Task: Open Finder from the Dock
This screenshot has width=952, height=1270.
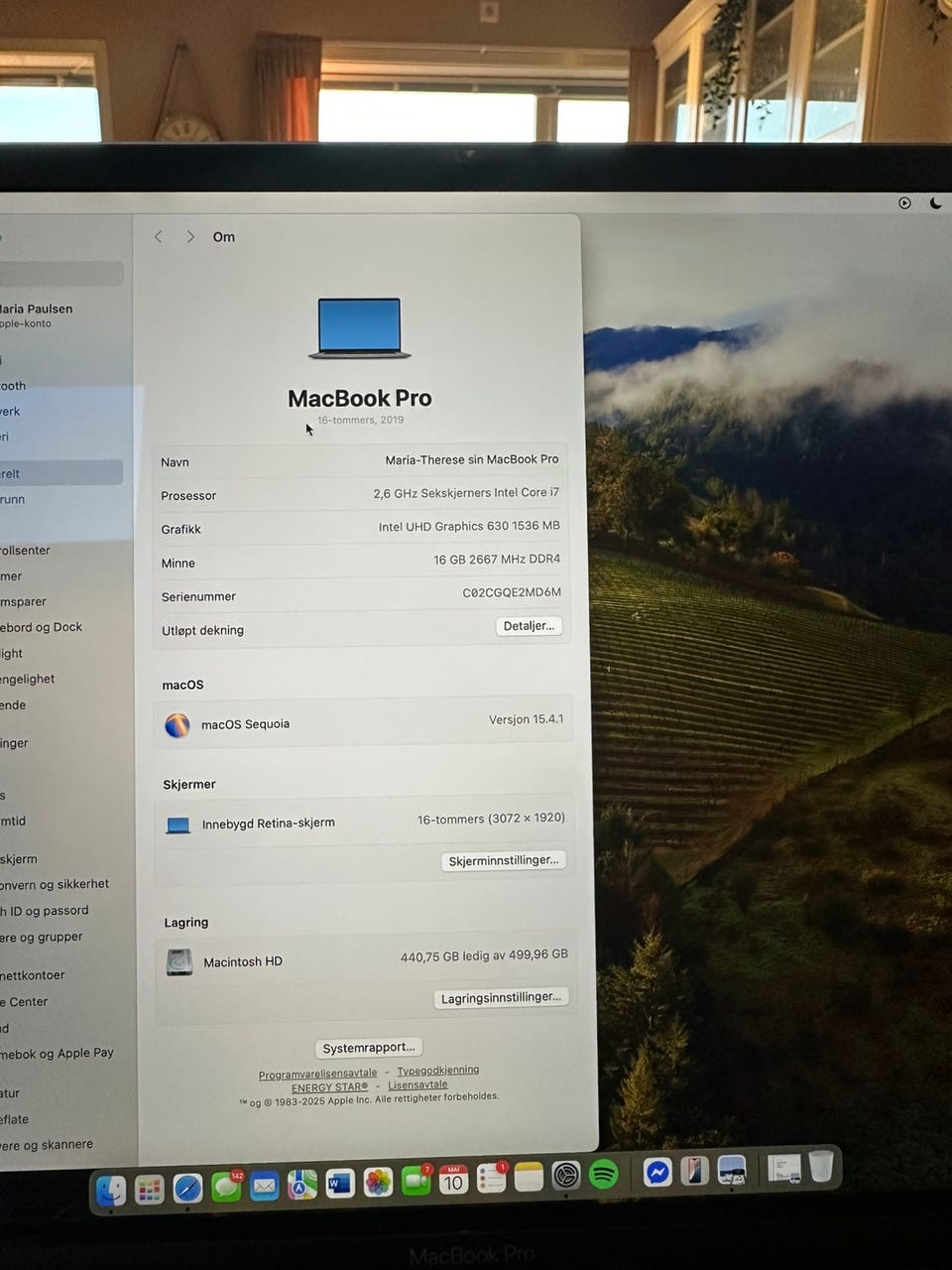Action: 111,1191
